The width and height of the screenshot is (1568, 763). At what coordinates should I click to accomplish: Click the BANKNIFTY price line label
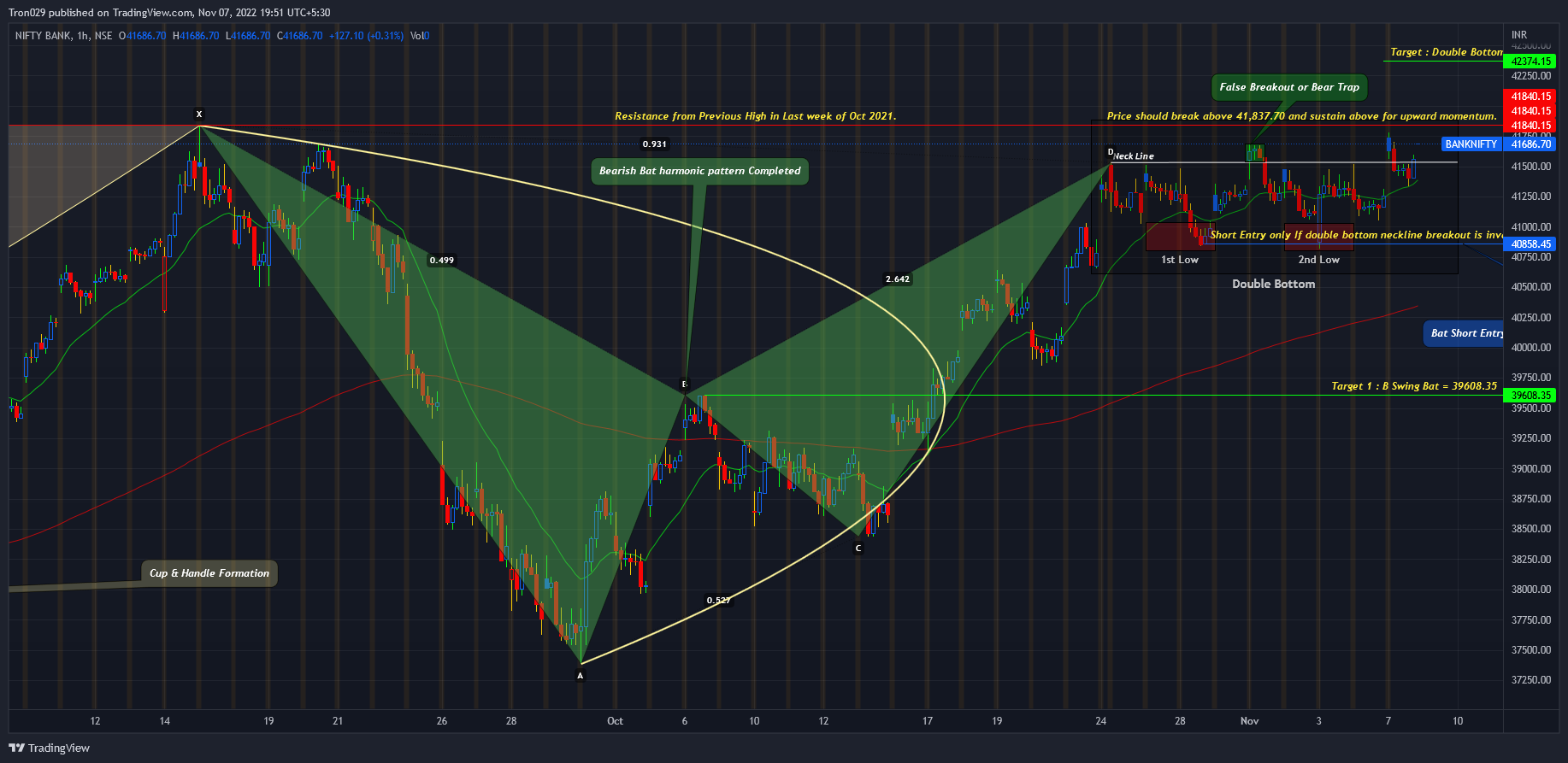(1471, 144)
